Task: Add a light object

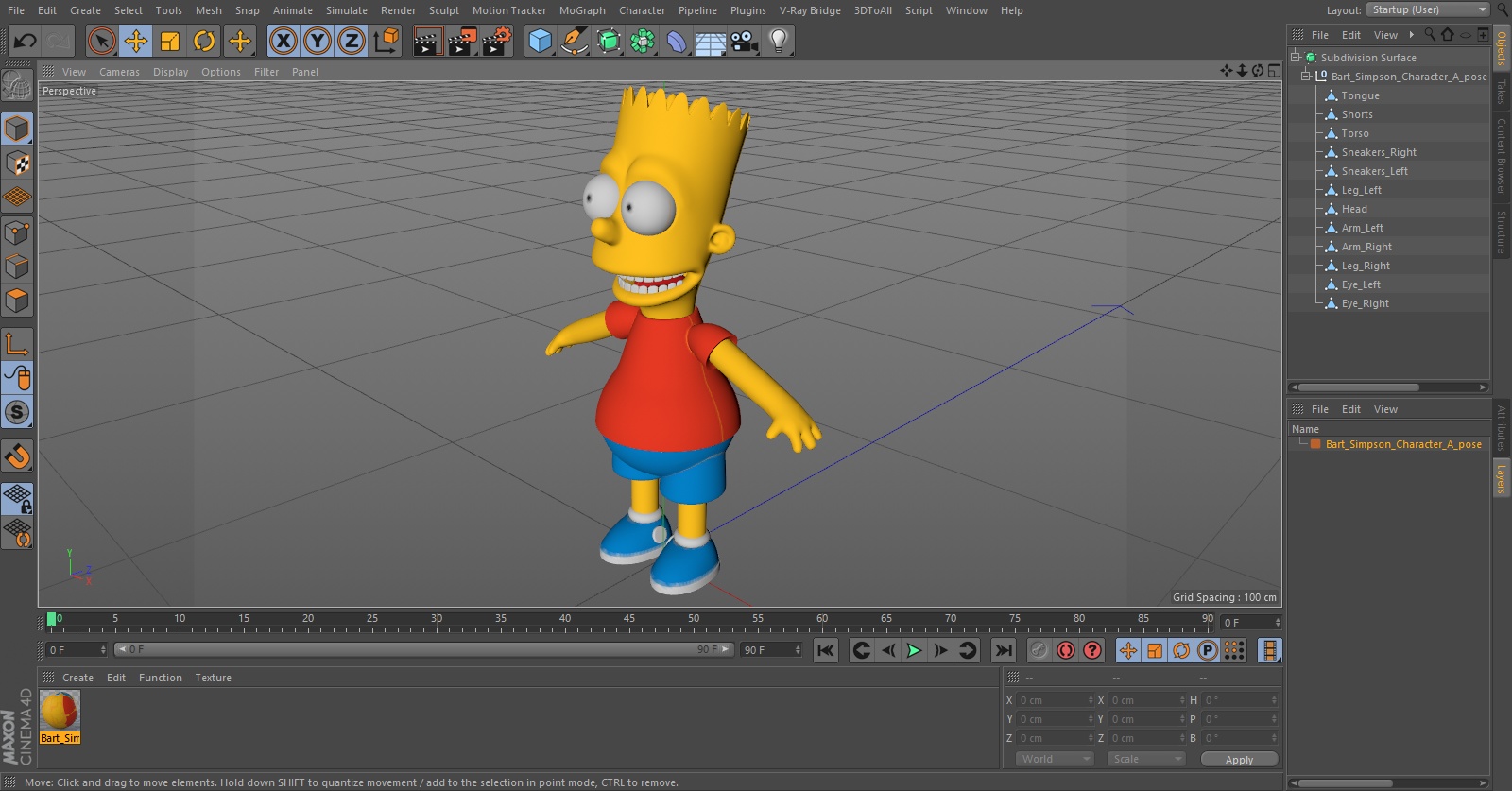Action: click(779, 41)
